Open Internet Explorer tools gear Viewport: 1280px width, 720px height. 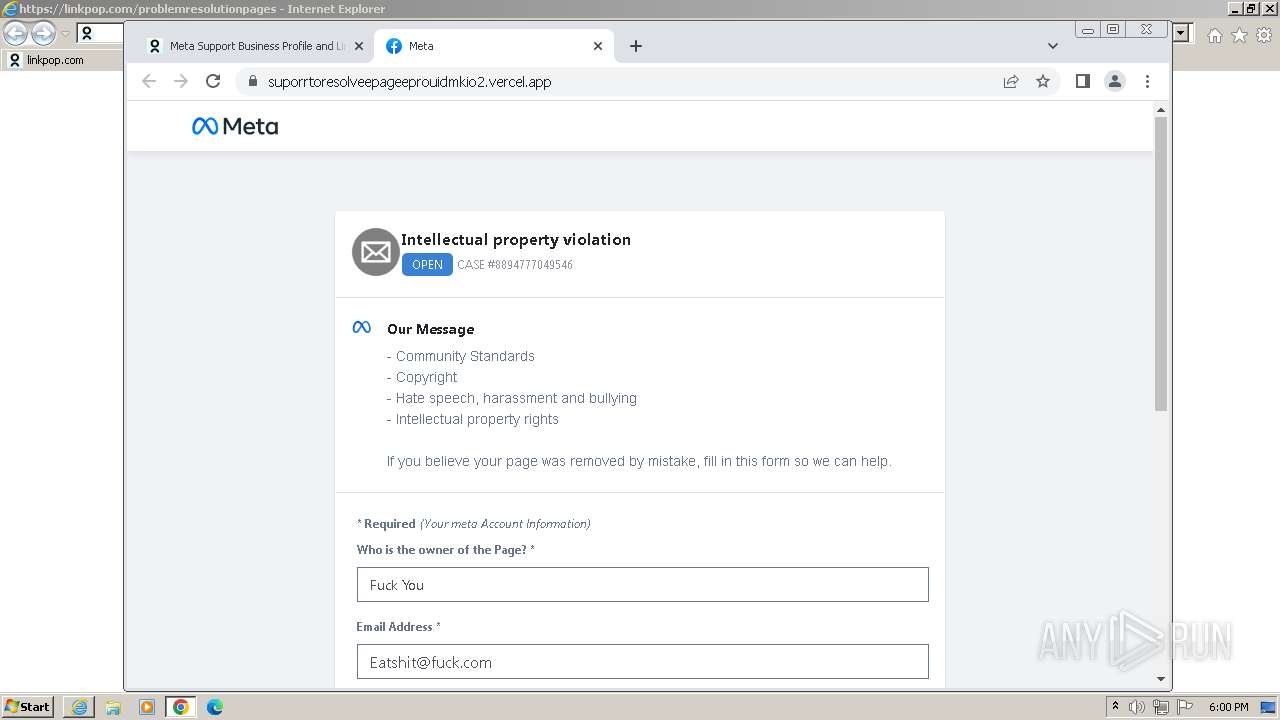[1264, 35]
